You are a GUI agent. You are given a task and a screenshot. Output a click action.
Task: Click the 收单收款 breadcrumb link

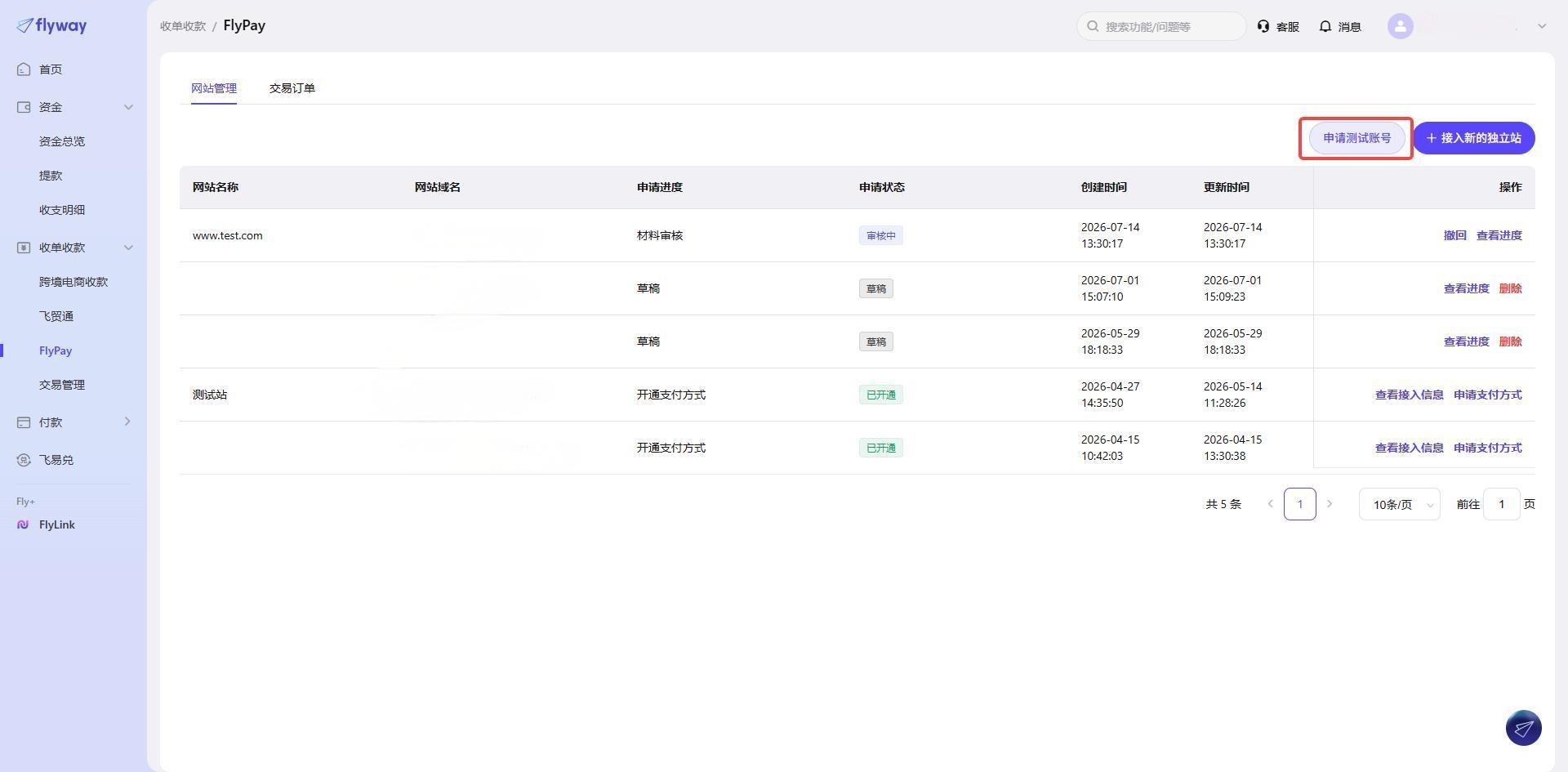(x=183, y=26)
